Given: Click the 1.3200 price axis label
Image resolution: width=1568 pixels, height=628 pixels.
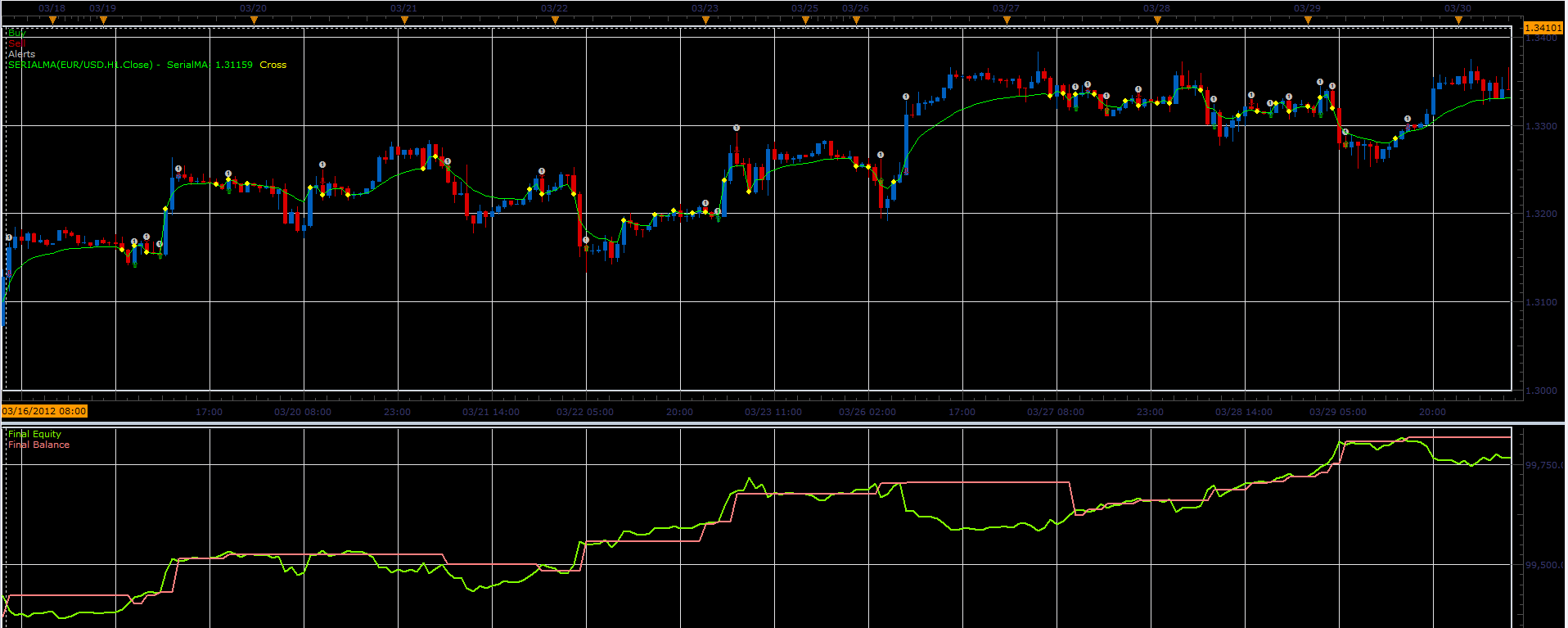Looking at the screenshot, I should pos(1542,214).
